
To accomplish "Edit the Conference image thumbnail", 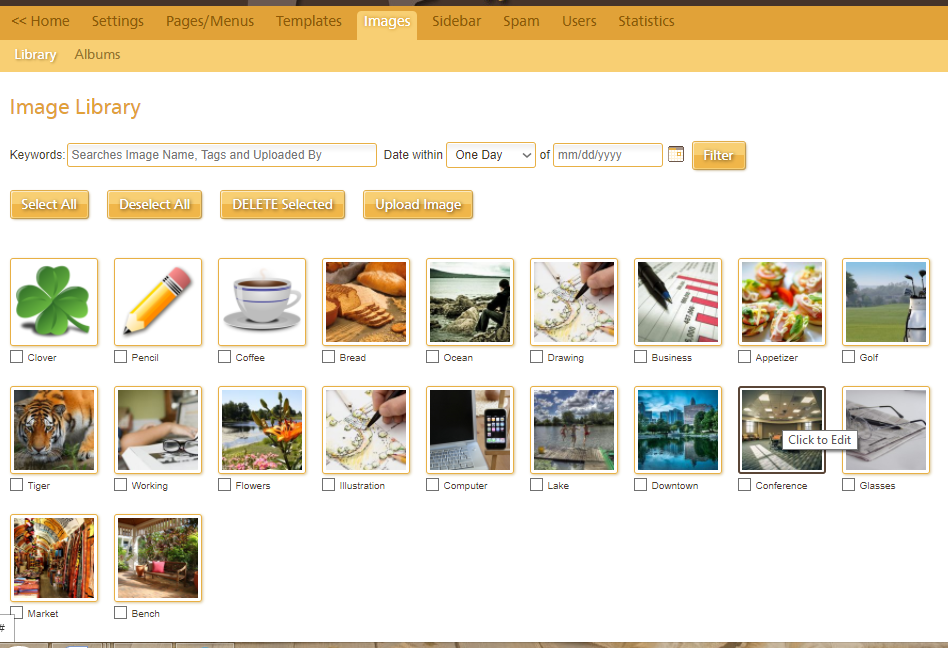I will click(x=782, y=430).
